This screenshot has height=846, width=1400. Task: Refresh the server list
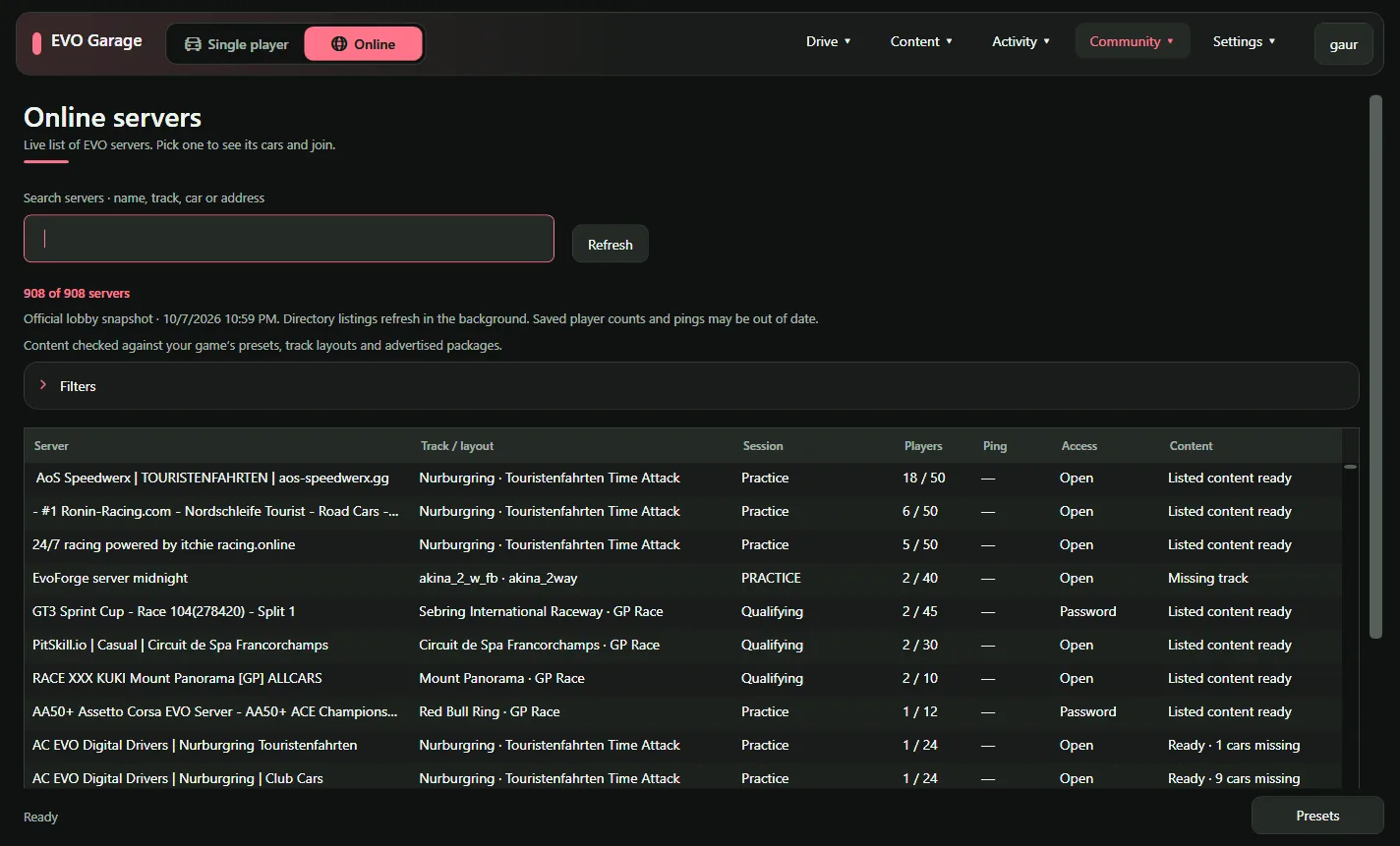(x=610, y=245)
